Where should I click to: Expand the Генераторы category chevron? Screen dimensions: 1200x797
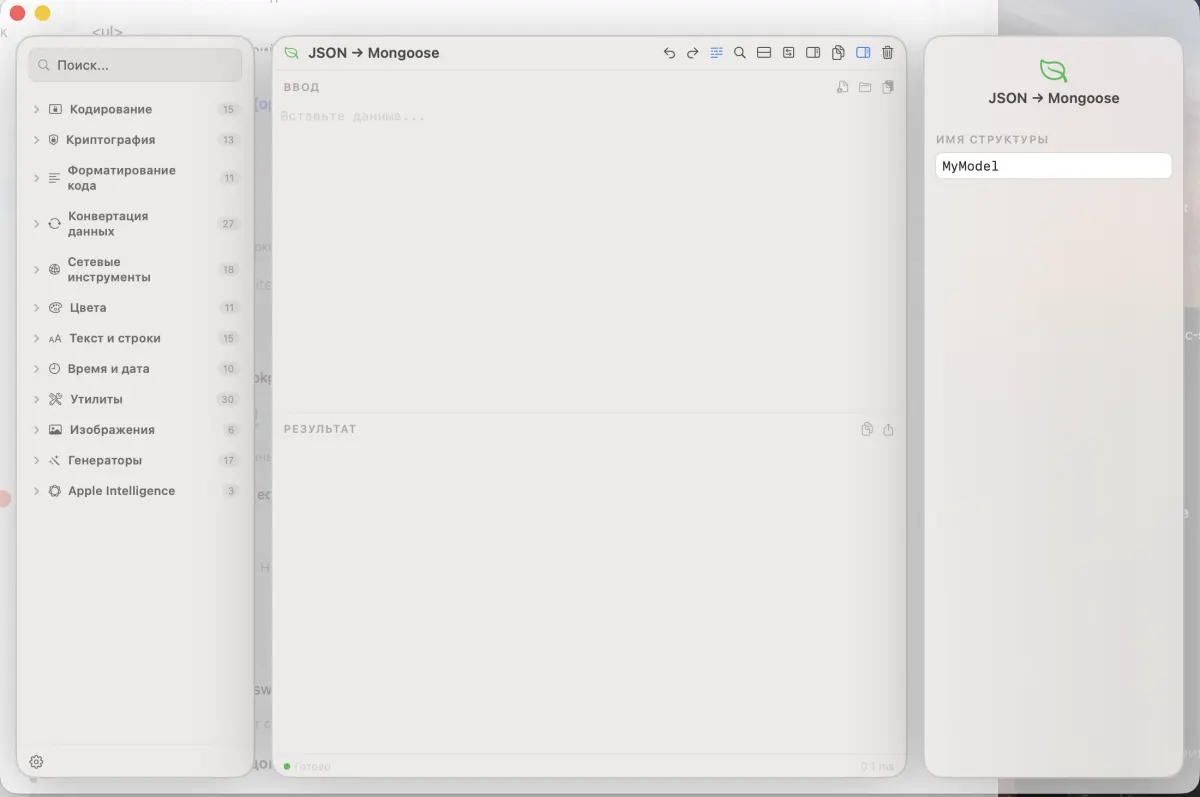(36, 460)
